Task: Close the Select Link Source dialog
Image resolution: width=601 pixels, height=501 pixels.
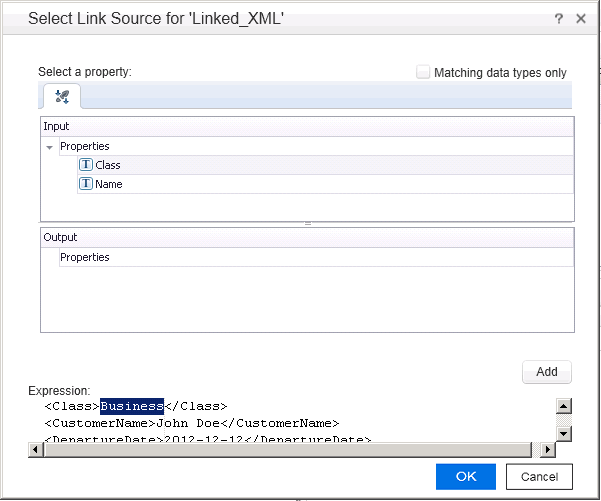Action: [x=581, y=18]
